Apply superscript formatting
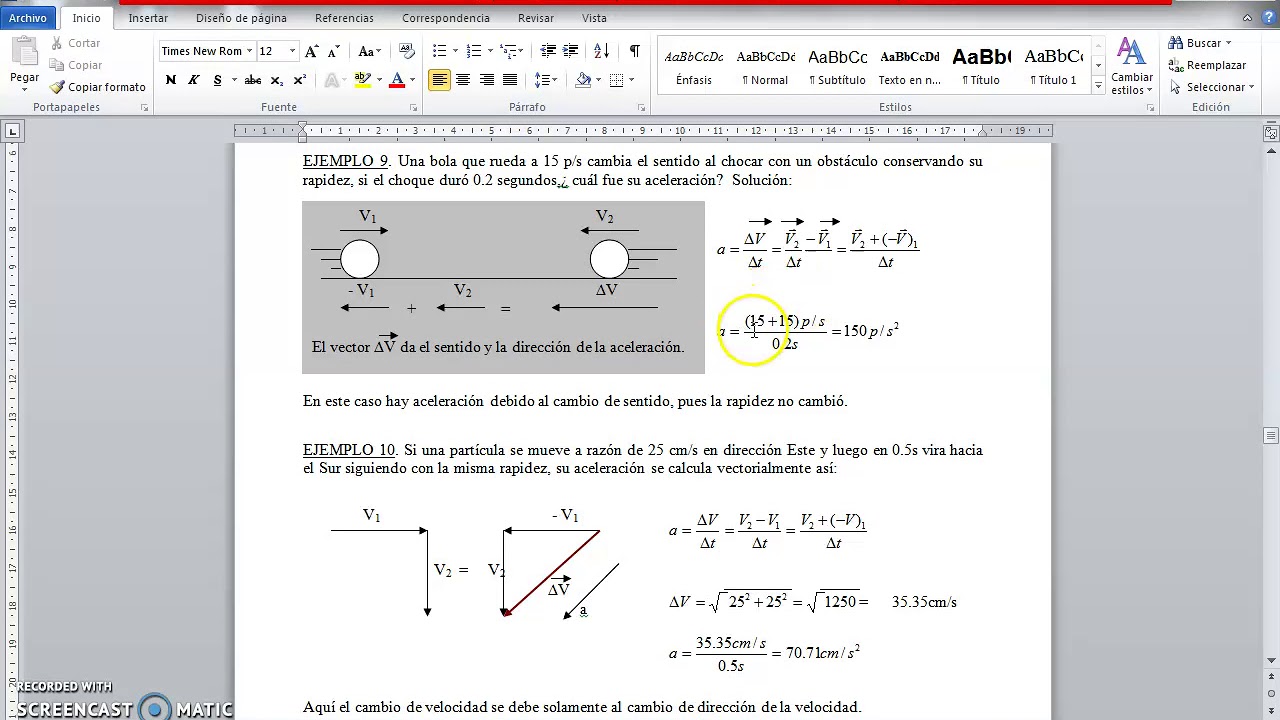This screenshot has height=720, width=1280. pos(299,80)
